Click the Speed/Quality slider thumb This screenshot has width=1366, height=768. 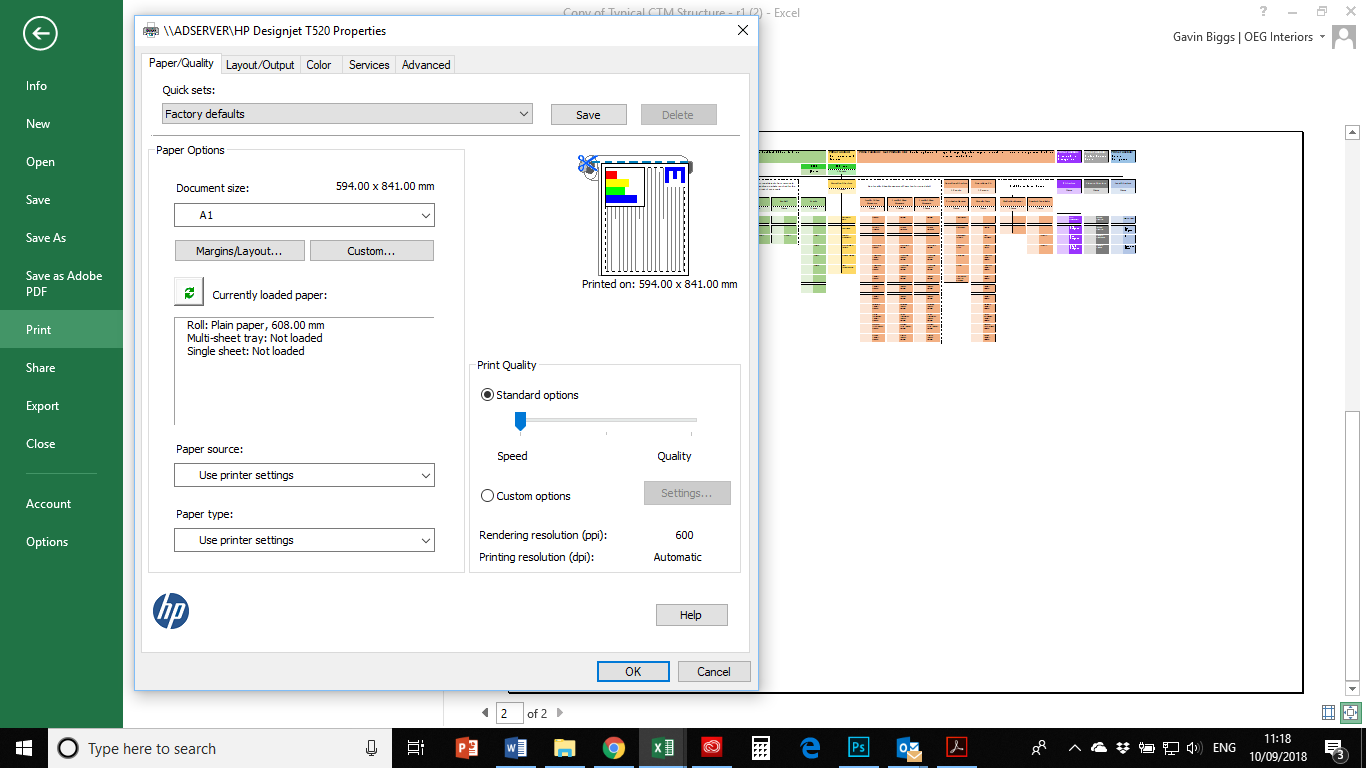click(x=520, y=421)
